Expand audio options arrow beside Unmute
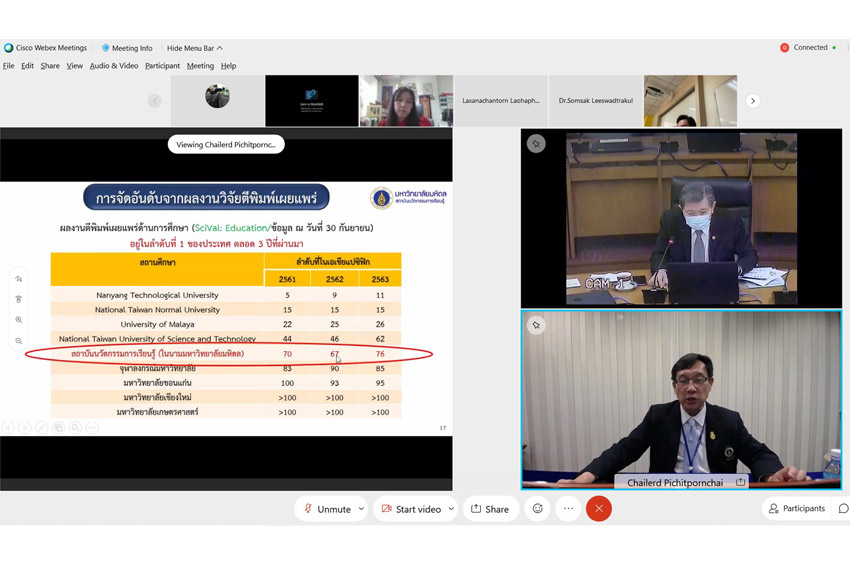Screen dimensions: 850x567 click(x=361, y=508)
